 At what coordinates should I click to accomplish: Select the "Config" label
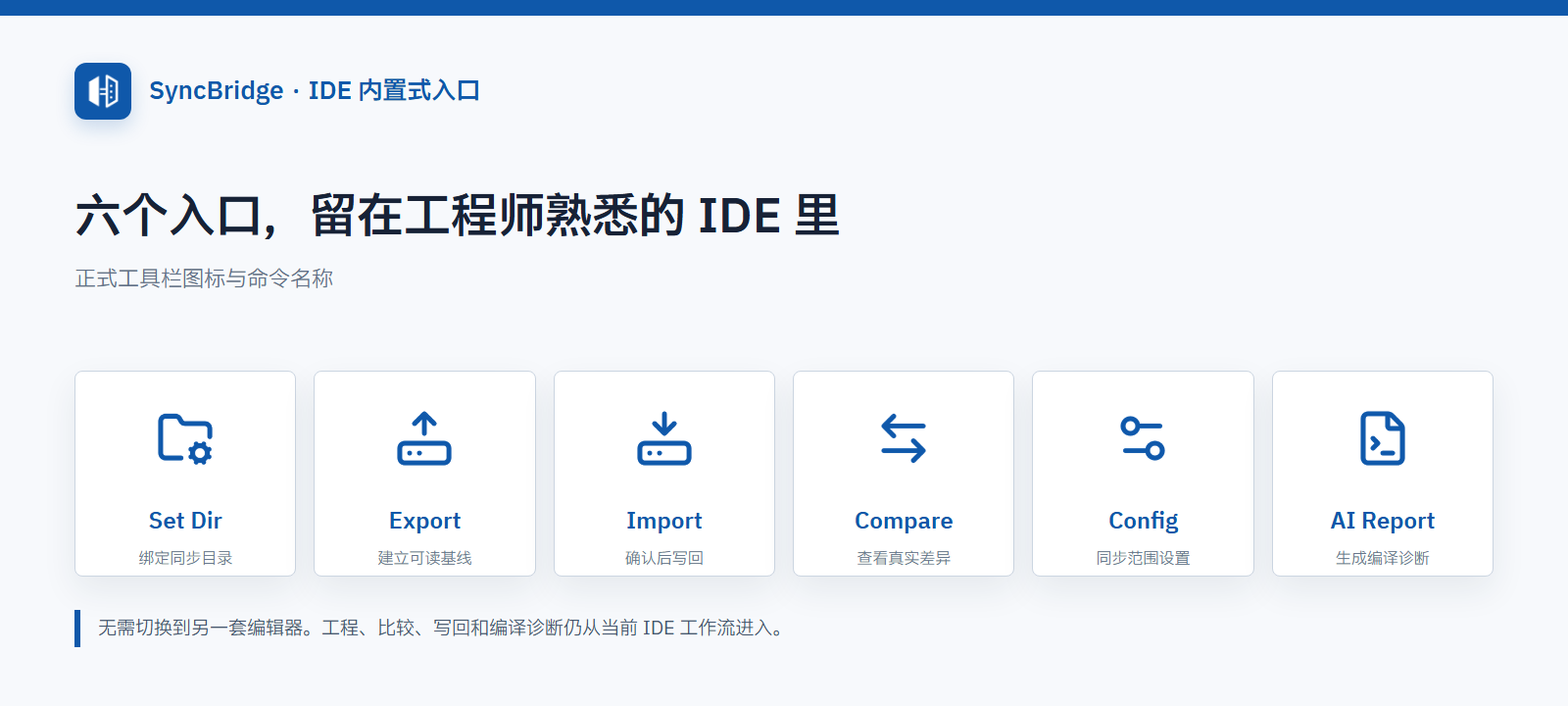pos(1143,521)
